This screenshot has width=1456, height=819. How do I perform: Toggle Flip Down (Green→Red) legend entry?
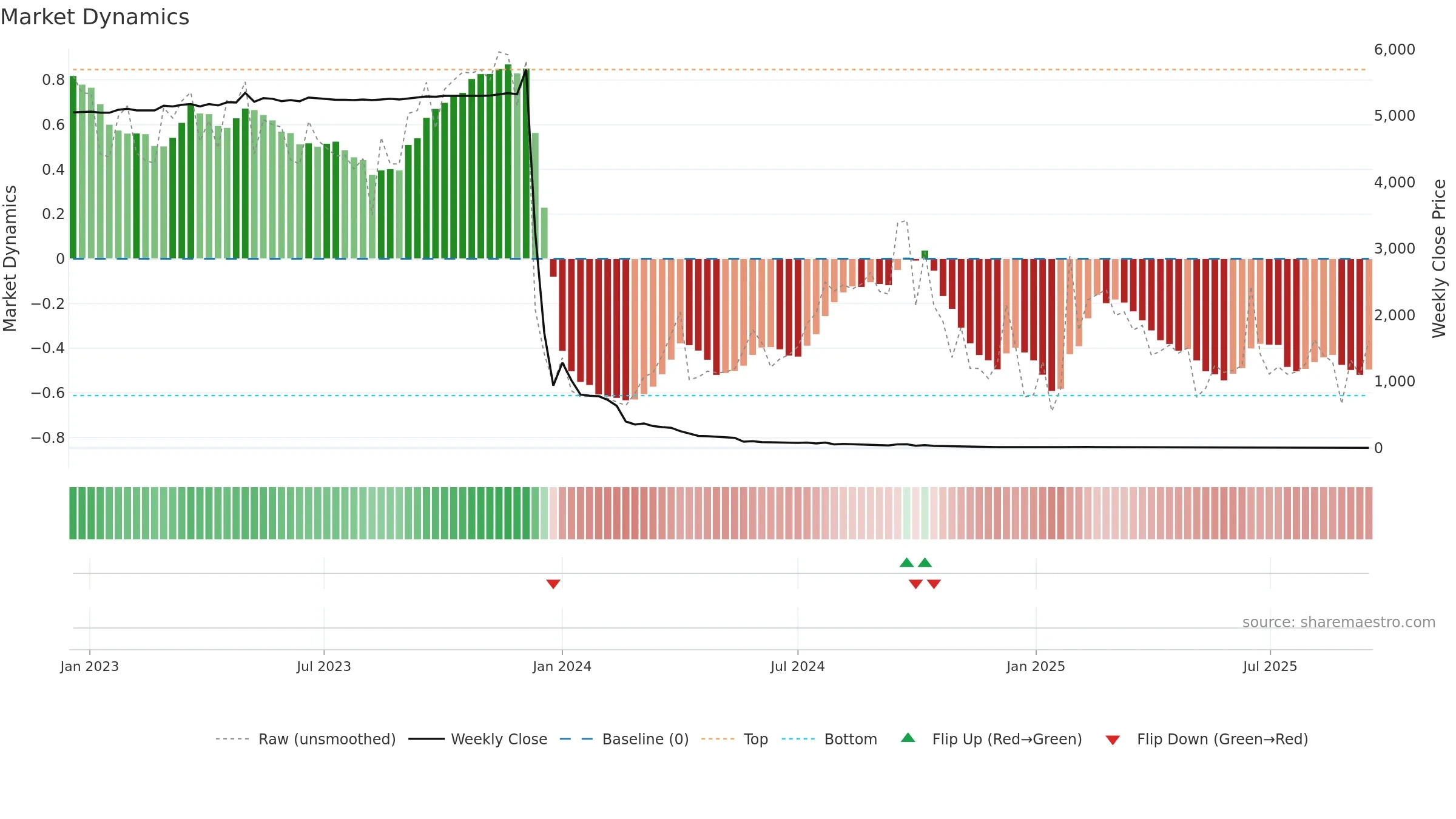tap(1206, 739)
